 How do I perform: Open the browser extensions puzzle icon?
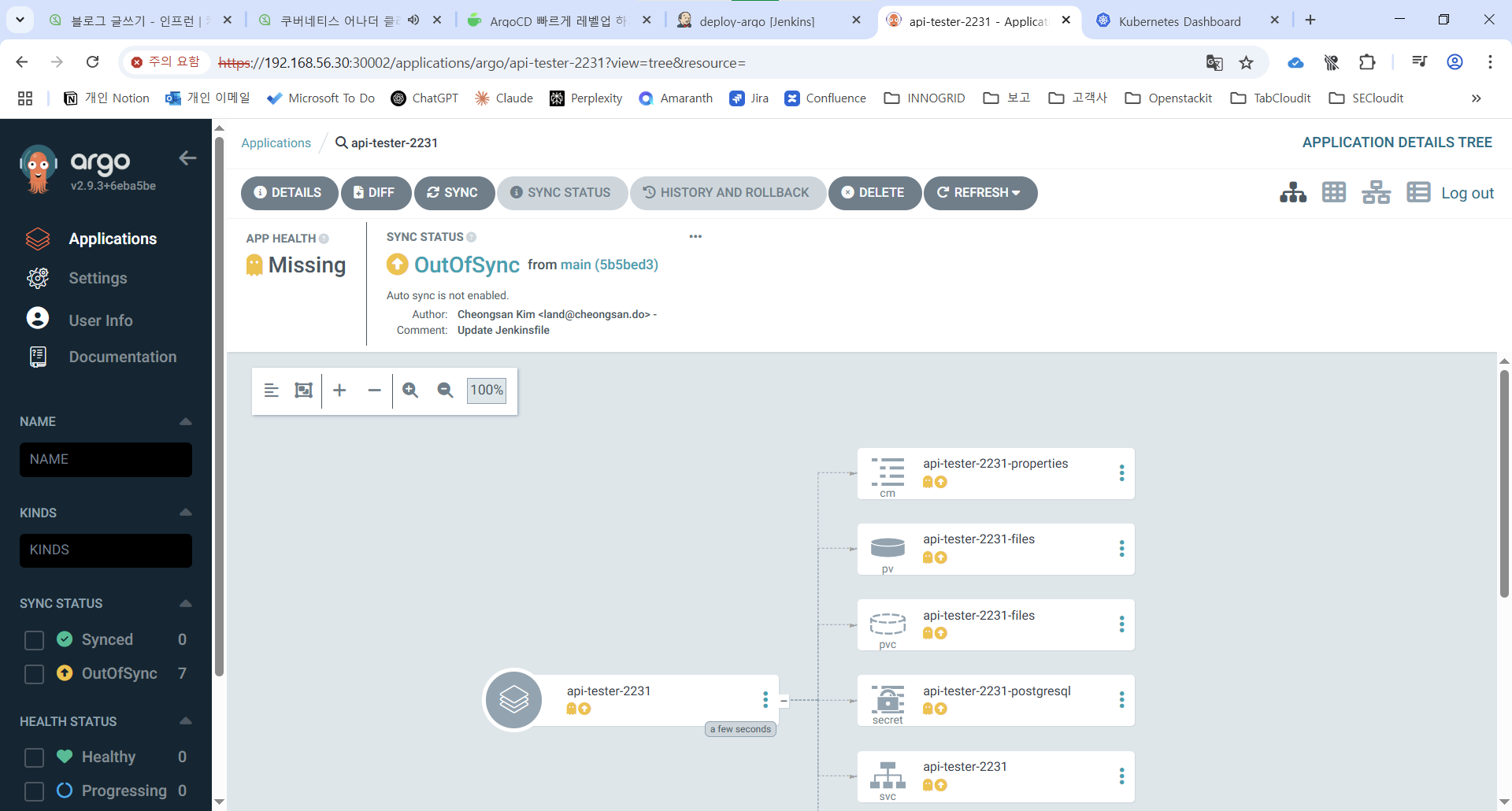[1367, 62]
